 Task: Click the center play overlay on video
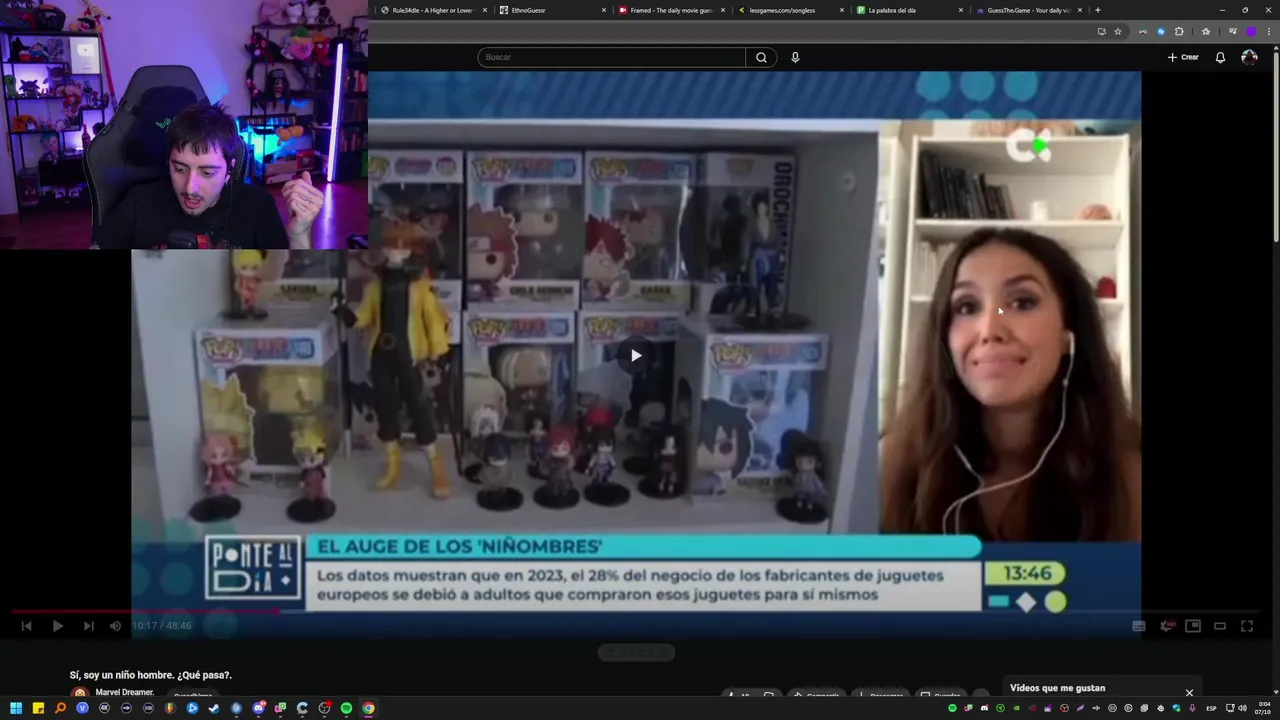636,355
